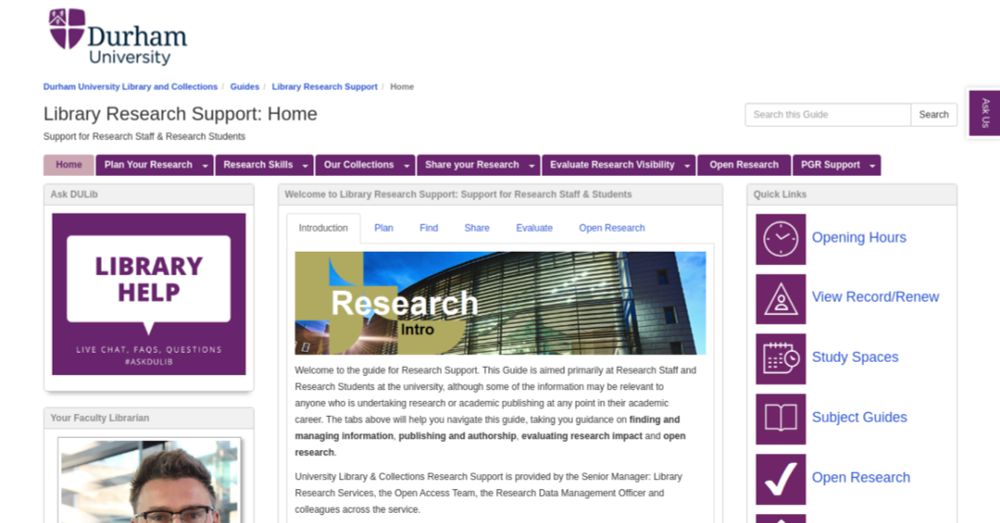
Task: Expand the Our Collections dropdown arrow
Action: click(x=407, y=165)
